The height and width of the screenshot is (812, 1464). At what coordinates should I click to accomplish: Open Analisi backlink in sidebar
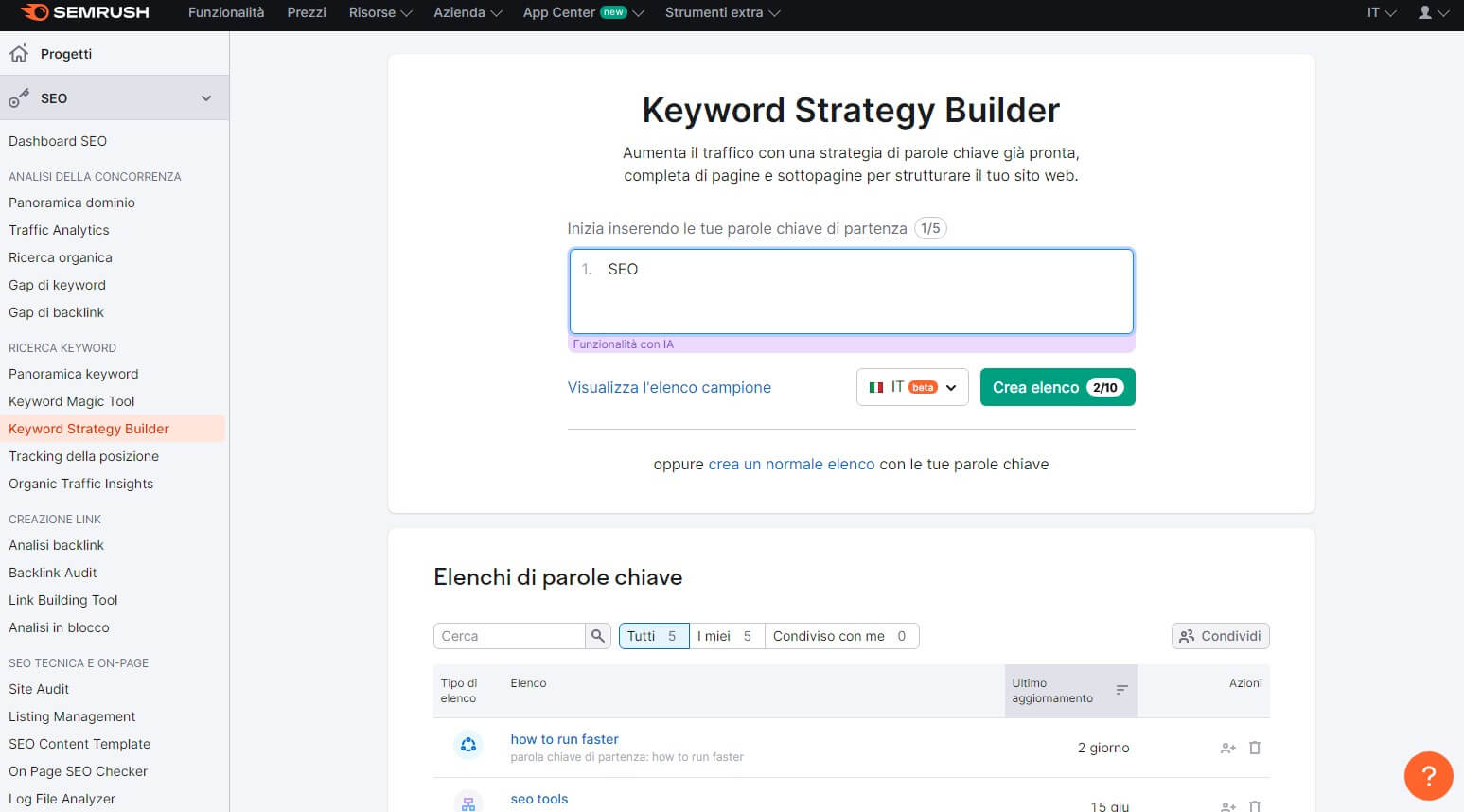[x=56, y=545]
